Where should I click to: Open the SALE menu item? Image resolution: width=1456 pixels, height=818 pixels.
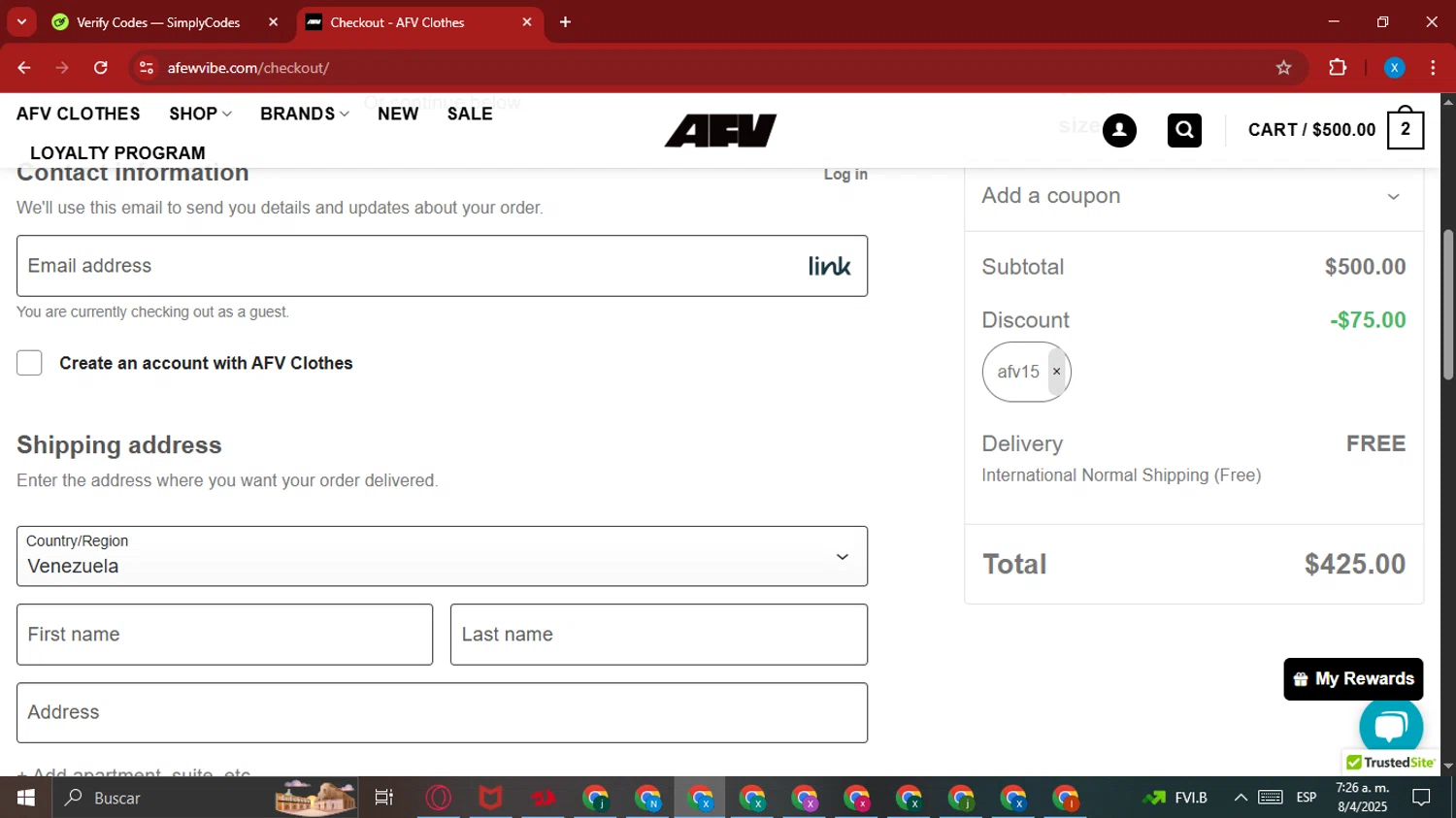click(x=470, y=114)
